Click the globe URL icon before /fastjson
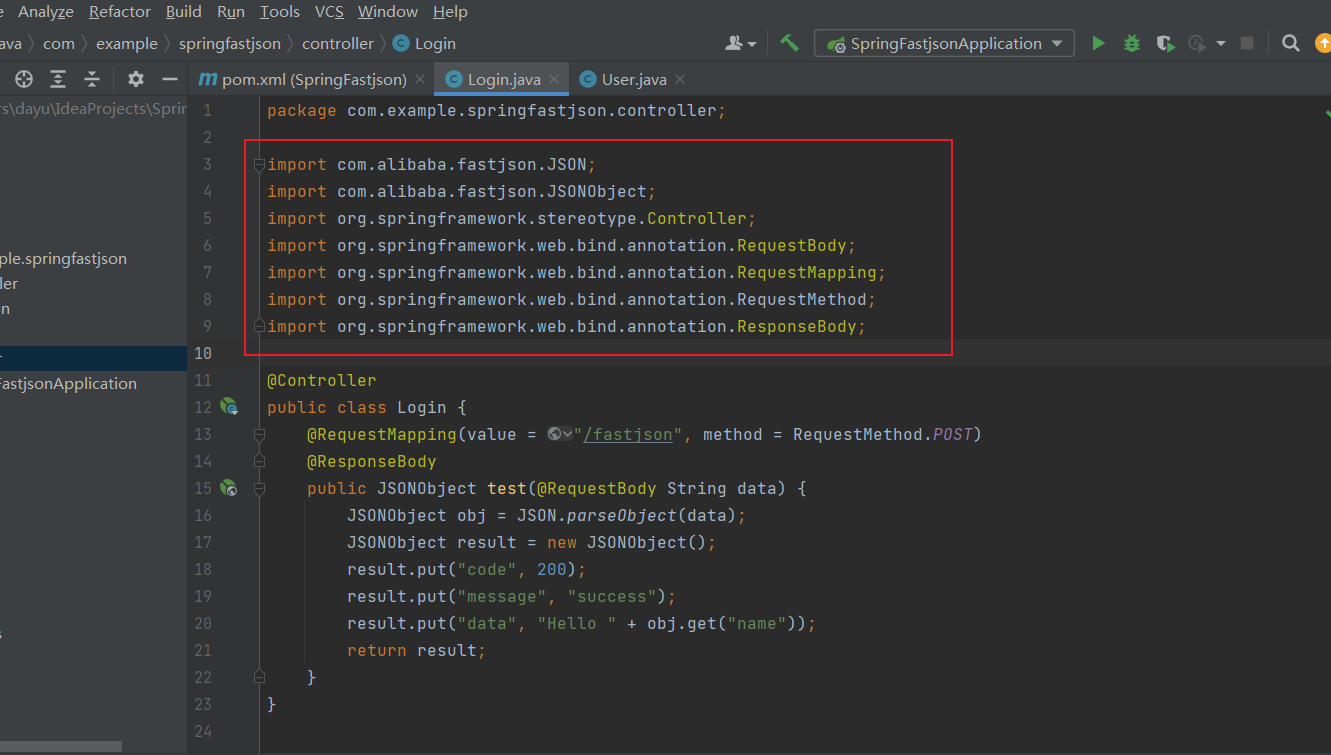The height and width of the screenshot is (755, 1331). tap(556, 434)
